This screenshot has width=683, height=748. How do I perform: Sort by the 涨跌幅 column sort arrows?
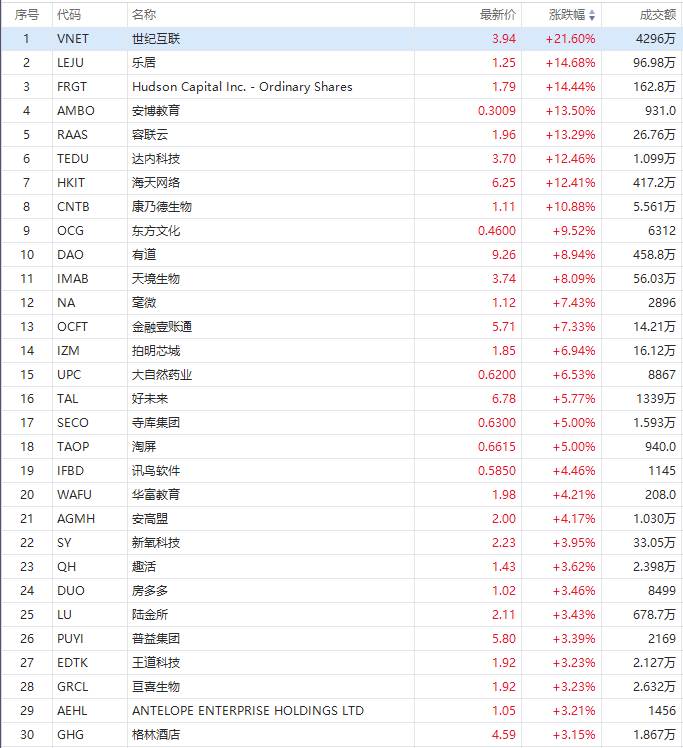coord(592,15)
